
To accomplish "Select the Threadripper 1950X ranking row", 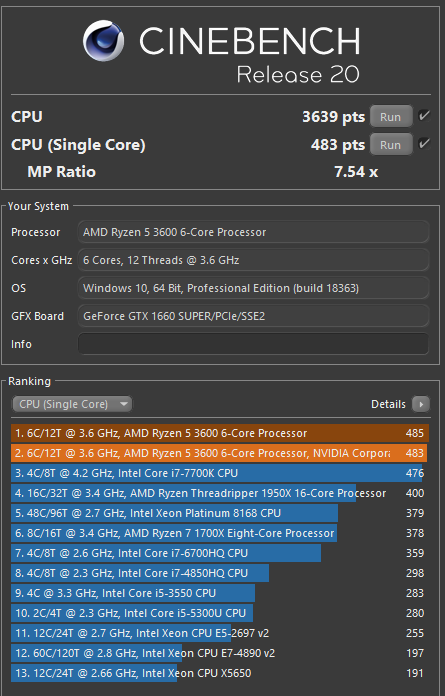I will pos(220,493).
